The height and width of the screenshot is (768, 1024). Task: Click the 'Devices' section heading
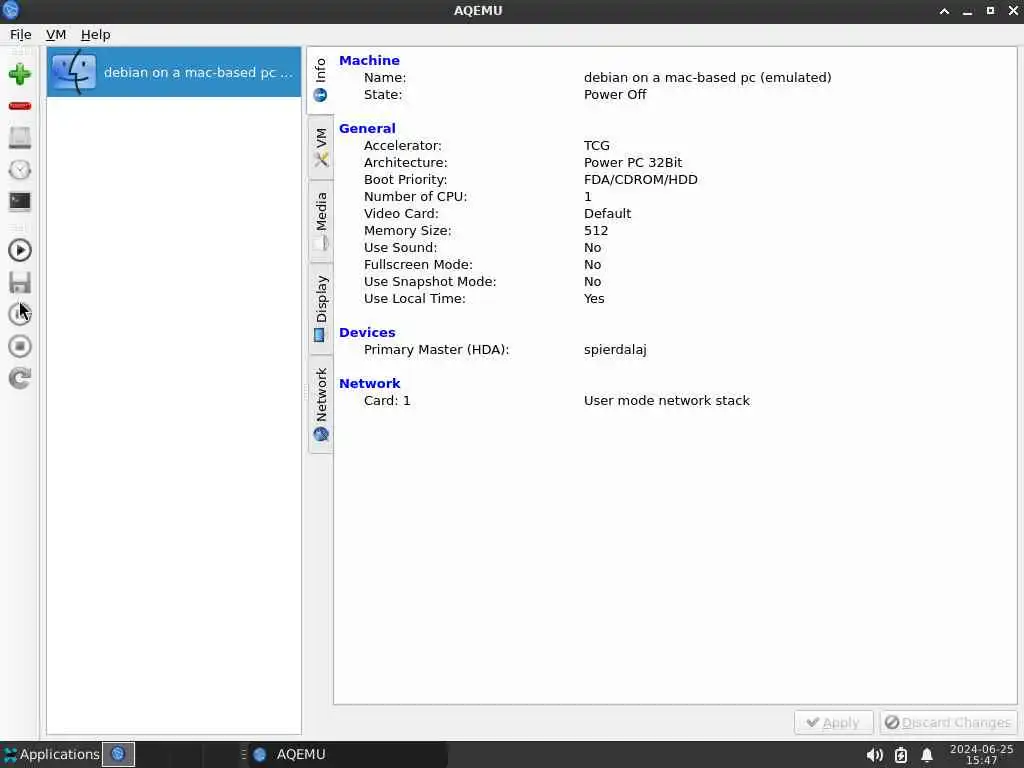(367, 332)
